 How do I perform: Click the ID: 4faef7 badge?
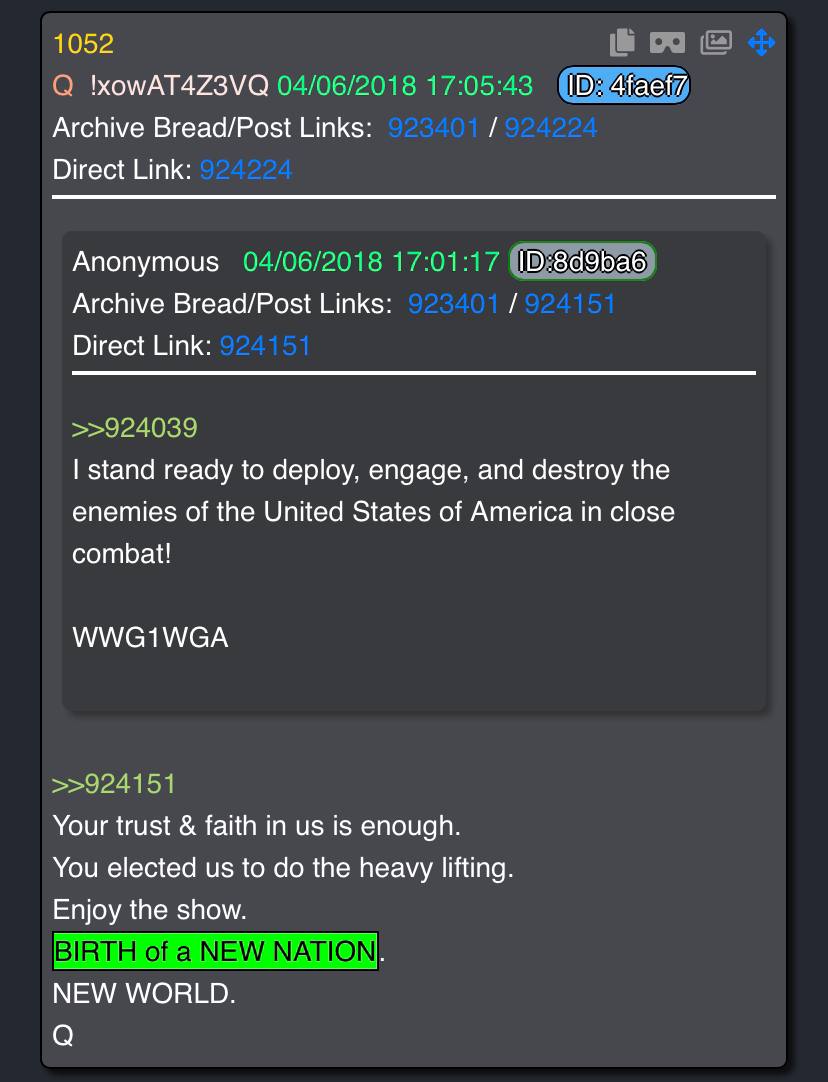pos(624,86)
